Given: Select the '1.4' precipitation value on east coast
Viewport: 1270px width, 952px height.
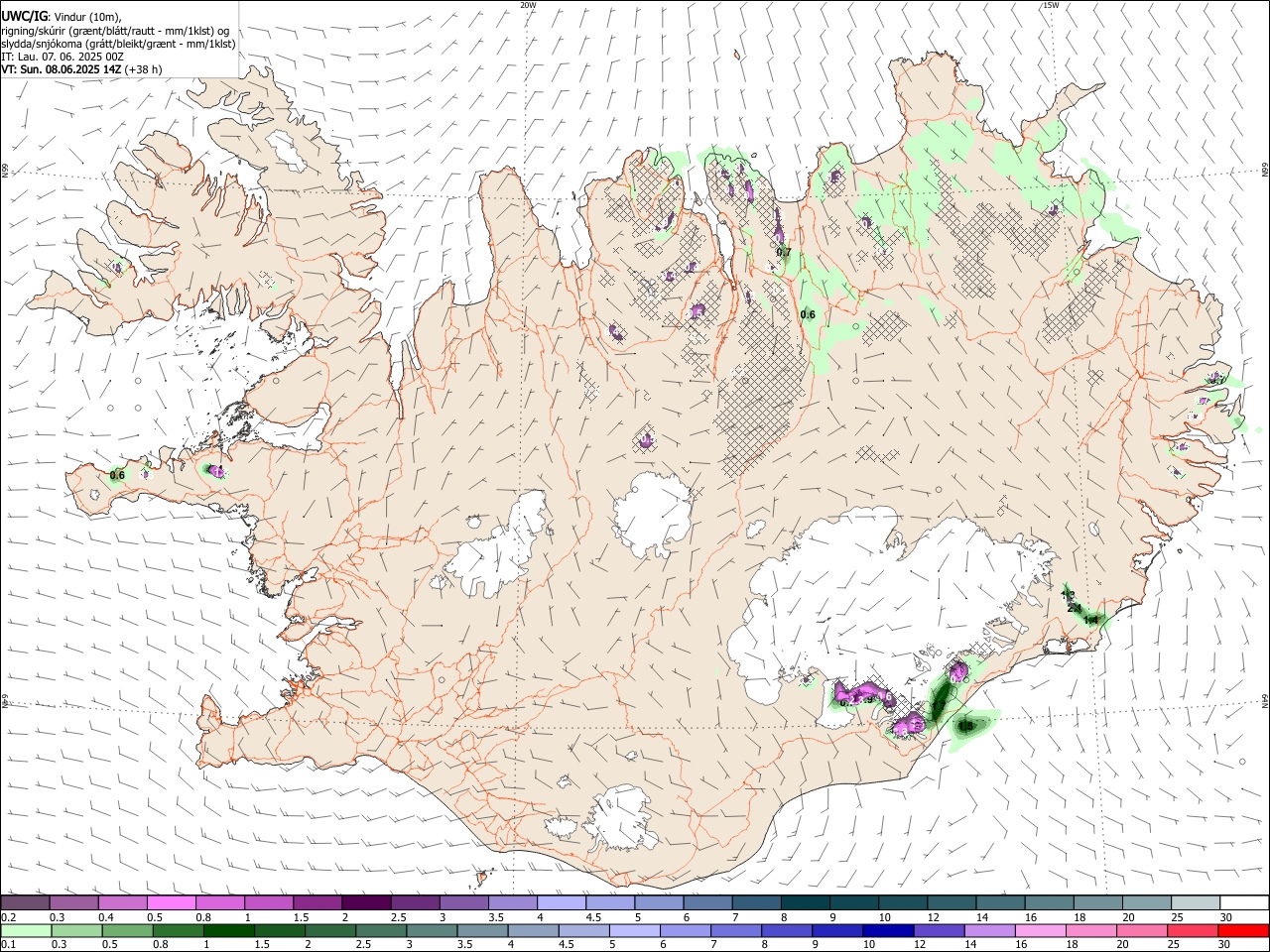Looking at the screenshot, I should coord(1091,620).
